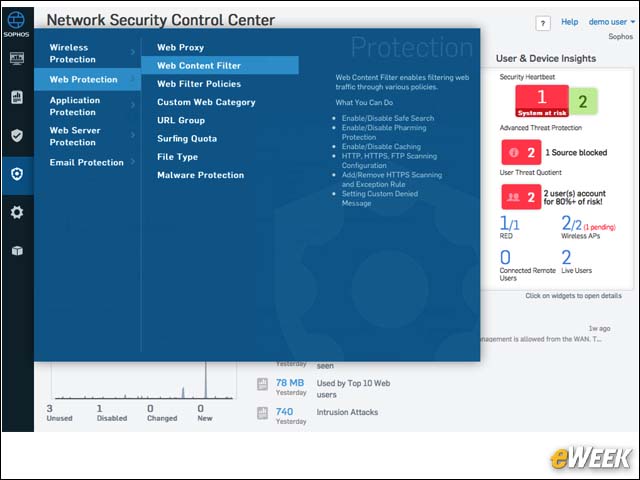Click the Help link
640x480 pixels.
(569, 22)
